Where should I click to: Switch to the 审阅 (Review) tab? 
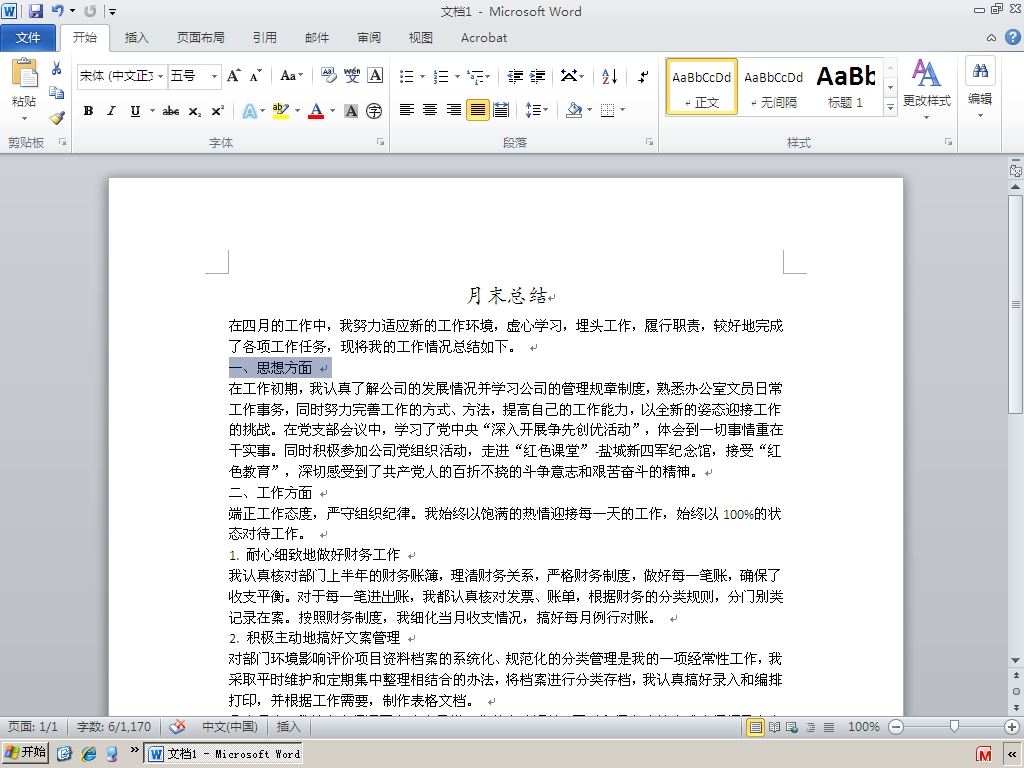[369, 38]
